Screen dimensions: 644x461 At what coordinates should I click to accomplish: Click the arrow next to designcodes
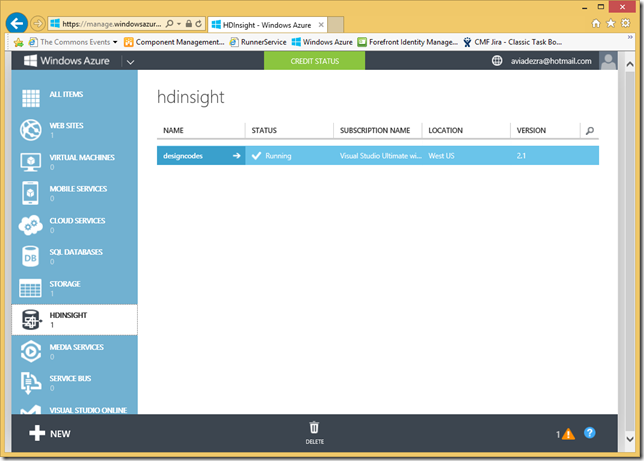[x=237, y=156]
